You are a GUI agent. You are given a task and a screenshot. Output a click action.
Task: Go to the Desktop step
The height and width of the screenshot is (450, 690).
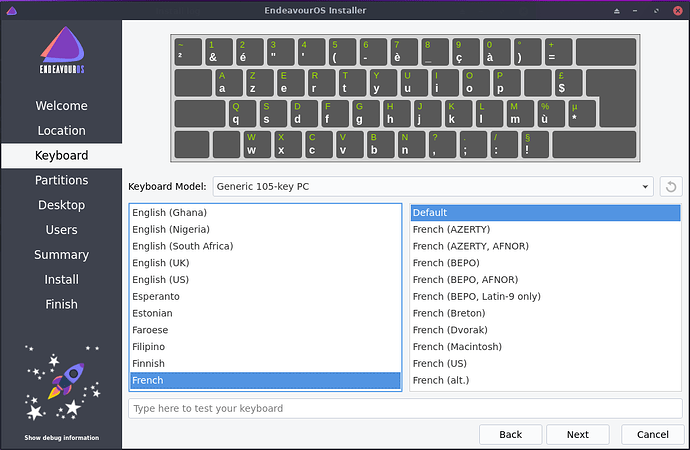62,205
